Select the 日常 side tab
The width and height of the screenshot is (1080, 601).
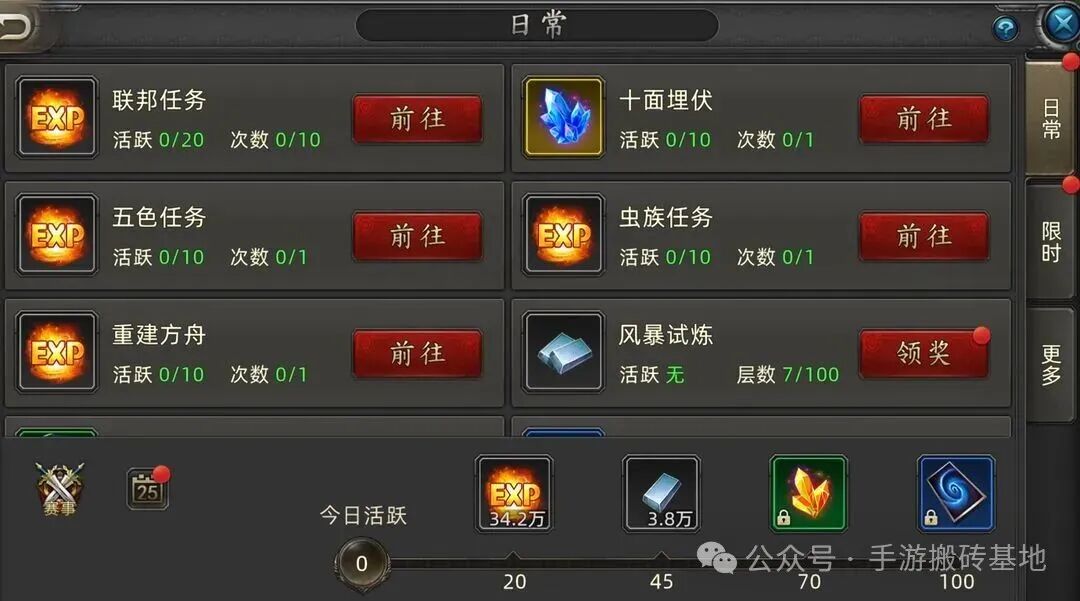coord(1050,118)
